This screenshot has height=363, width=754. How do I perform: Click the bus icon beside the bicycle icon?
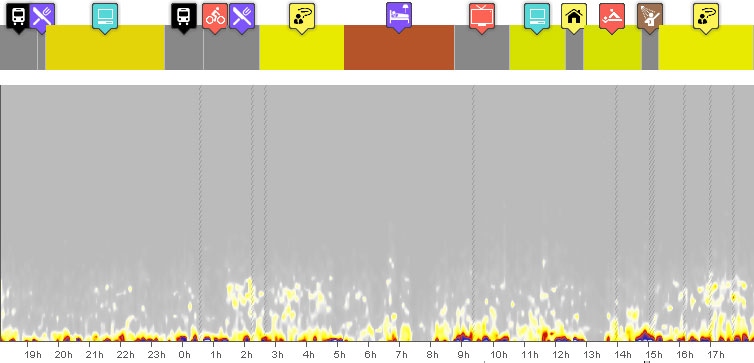pyautogui.click(x=184, y=18)
